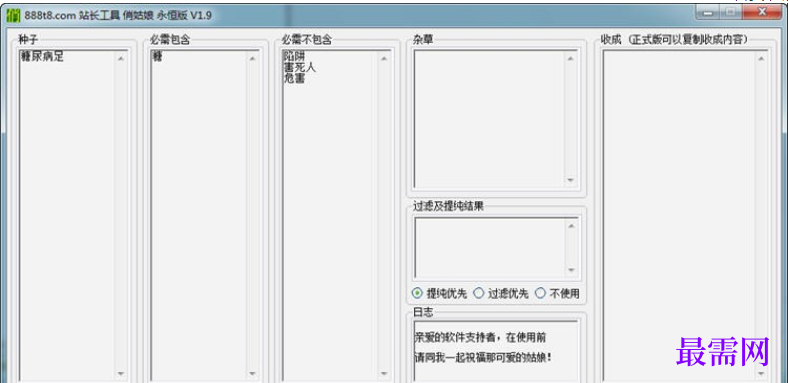Select the 糖尿病足 entry in 种子 list
The image size is (788, 383).
click(x=42, y=57)
